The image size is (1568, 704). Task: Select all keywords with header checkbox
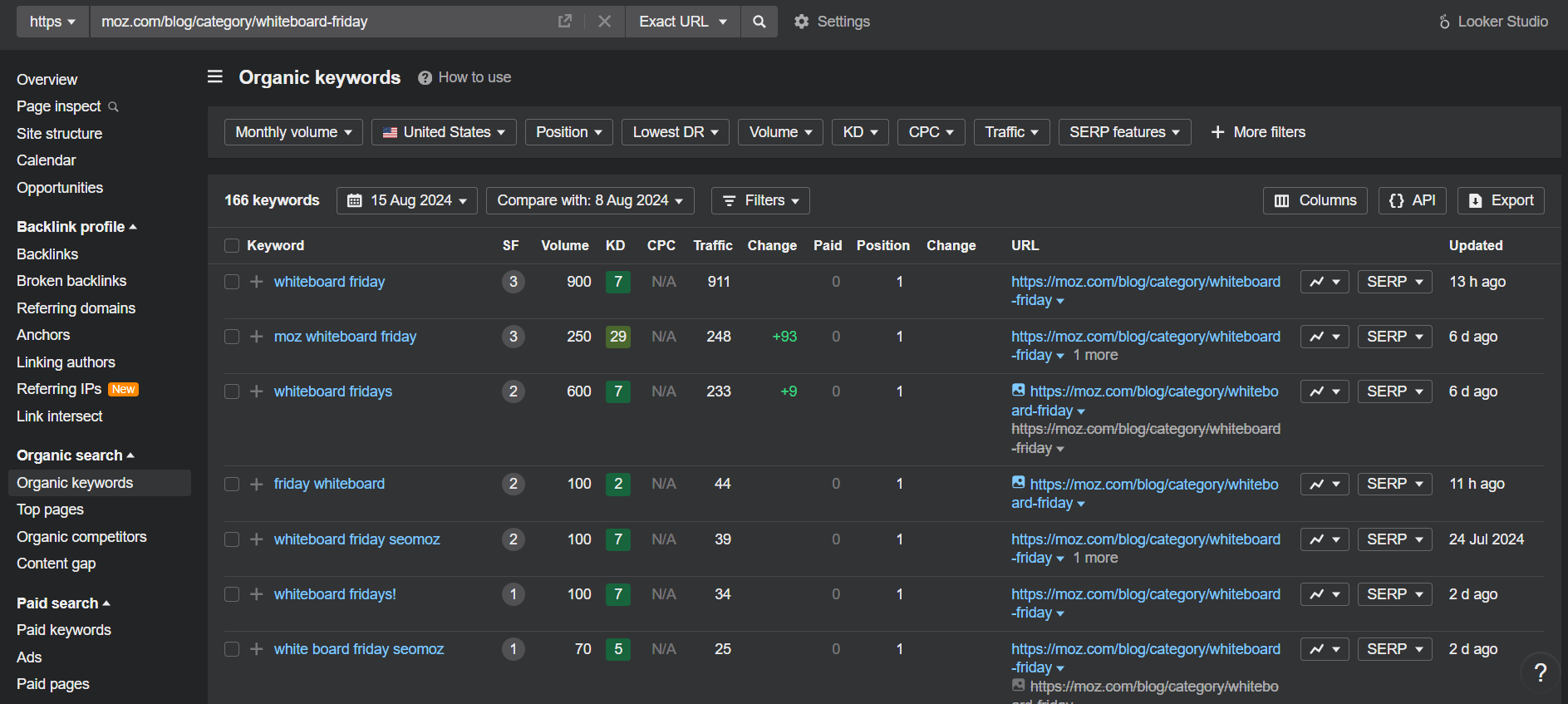(x=232, y=245)
